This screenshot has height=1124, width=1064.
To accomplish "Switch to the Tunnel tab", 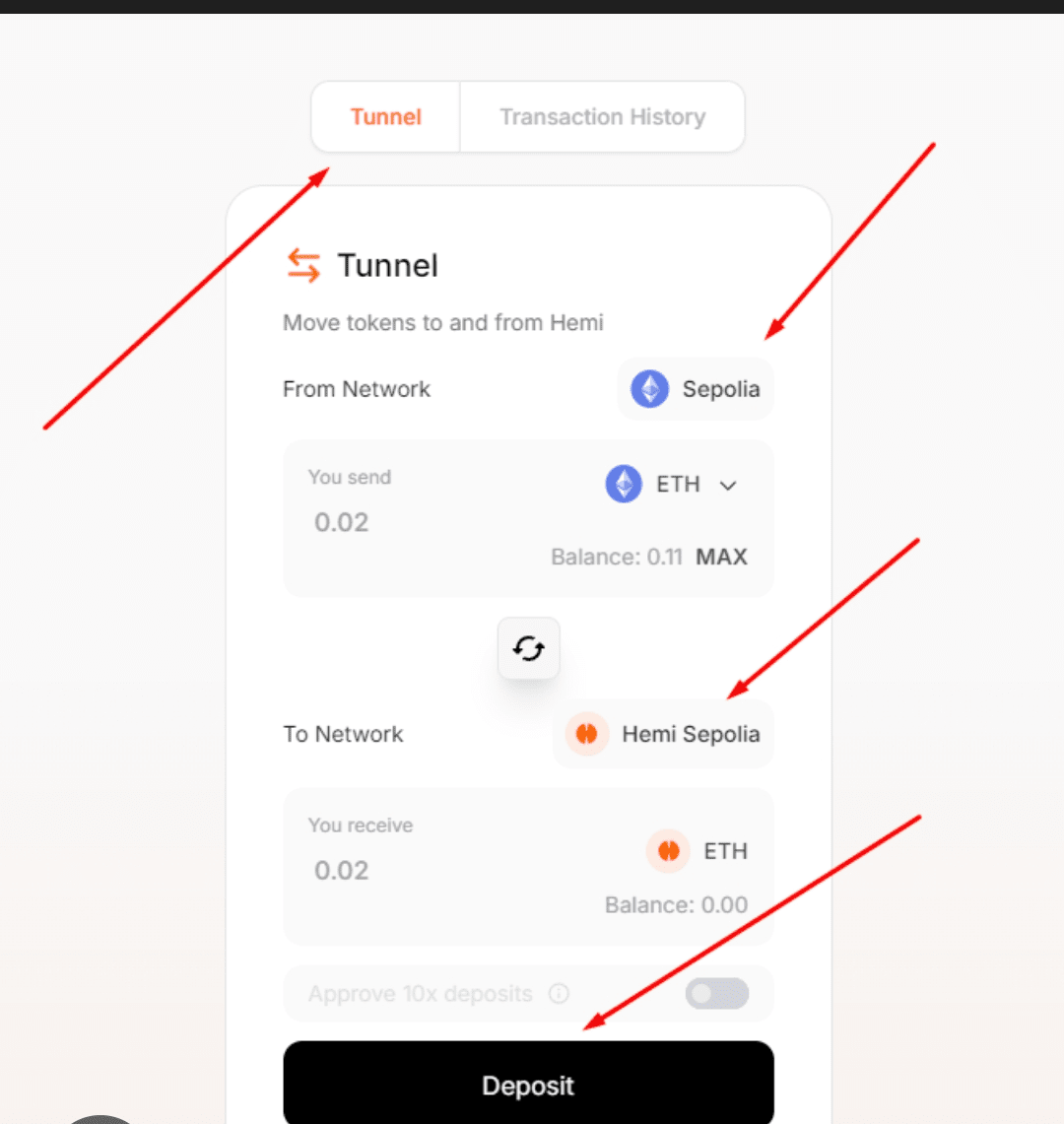I will click(x=386, y=116).
